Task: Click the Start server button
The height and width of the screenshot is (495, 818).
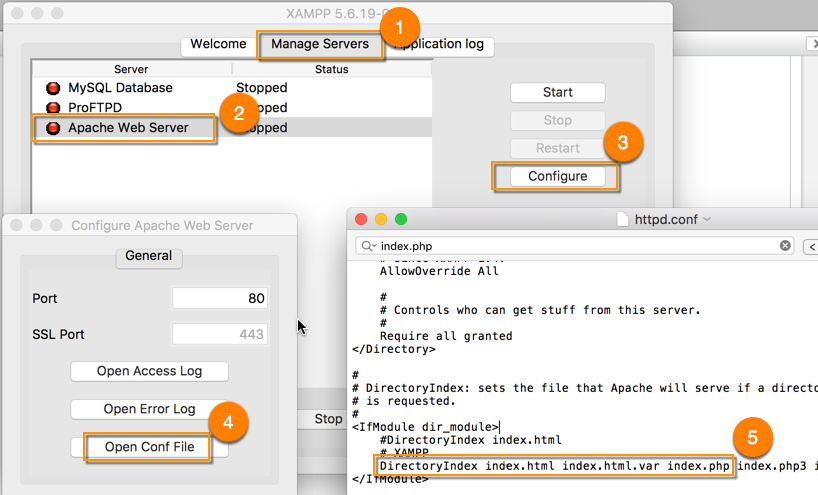Action: (x=558, y=92)
